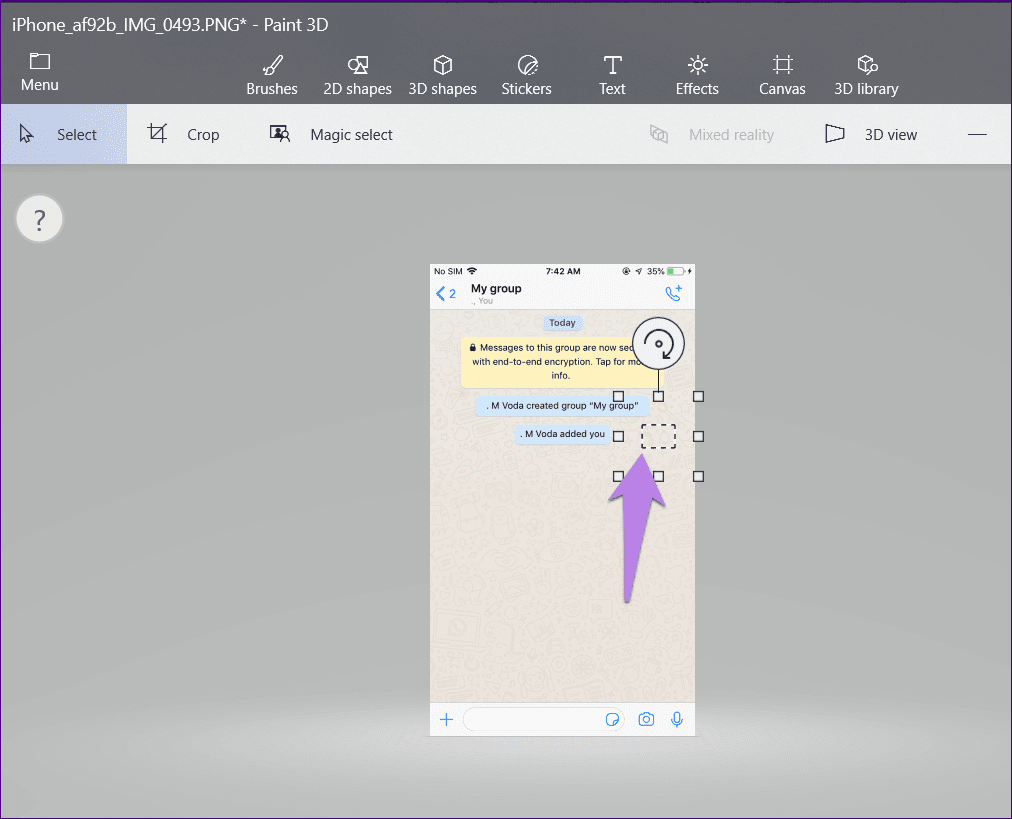Image resolution: width=1012 pixels, height=819 pixels.
Task: Open the Effects panel
Action: coord(697,76)
